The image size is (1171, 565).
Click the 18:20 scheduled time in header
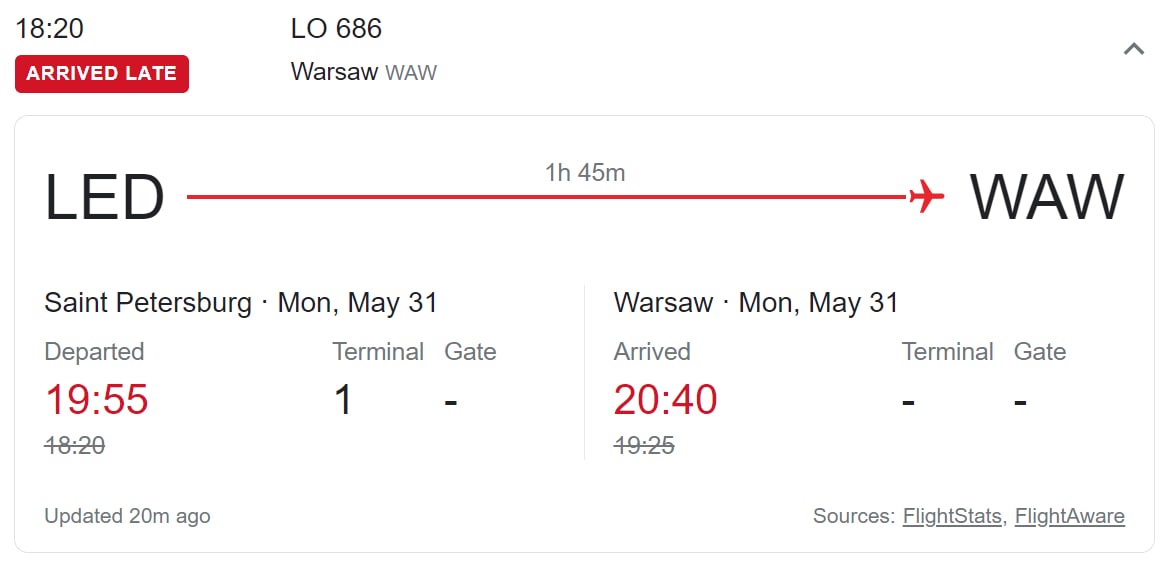pos(49,29)
